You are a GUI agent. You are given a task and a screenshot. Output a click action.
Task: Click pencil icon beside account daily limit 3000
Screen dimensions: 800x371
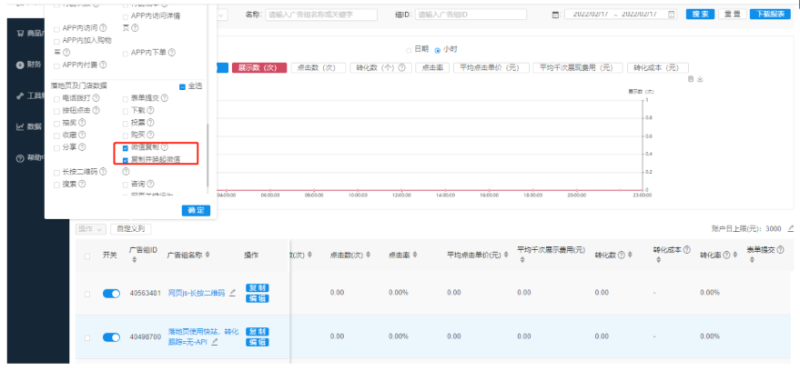791,228
